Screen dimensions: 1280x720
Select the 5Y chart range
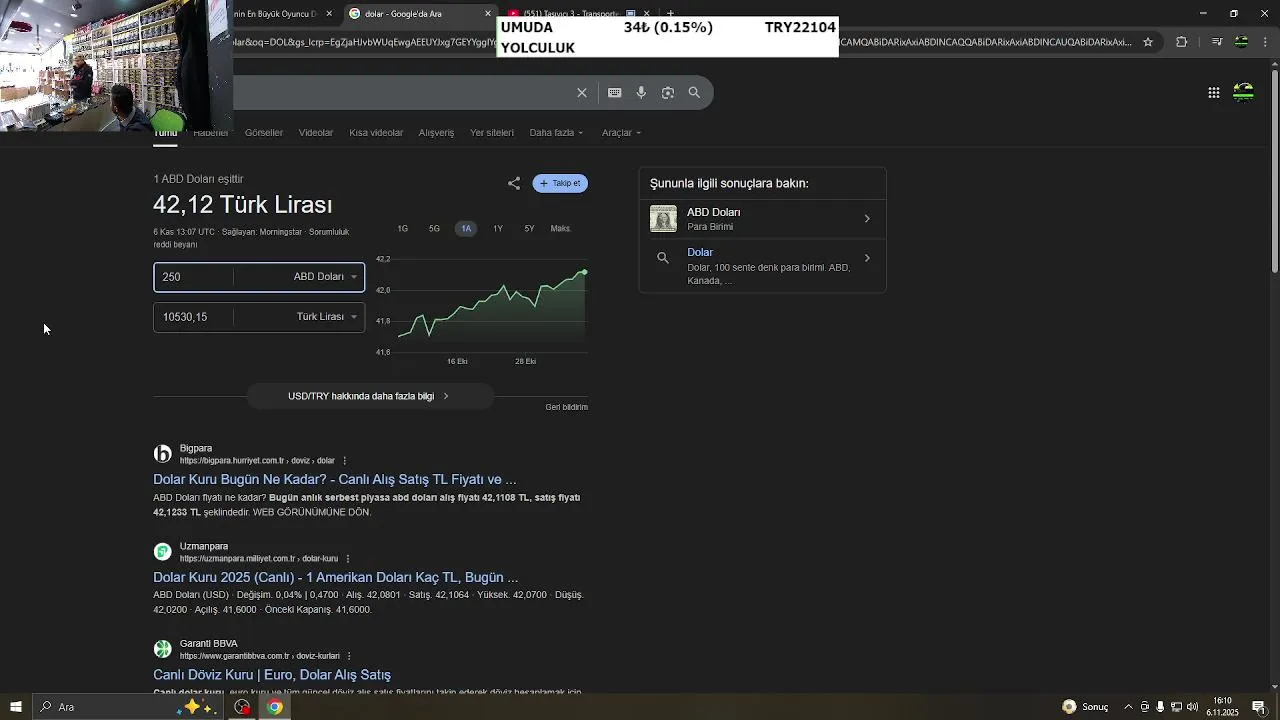(x=529, y=229)
